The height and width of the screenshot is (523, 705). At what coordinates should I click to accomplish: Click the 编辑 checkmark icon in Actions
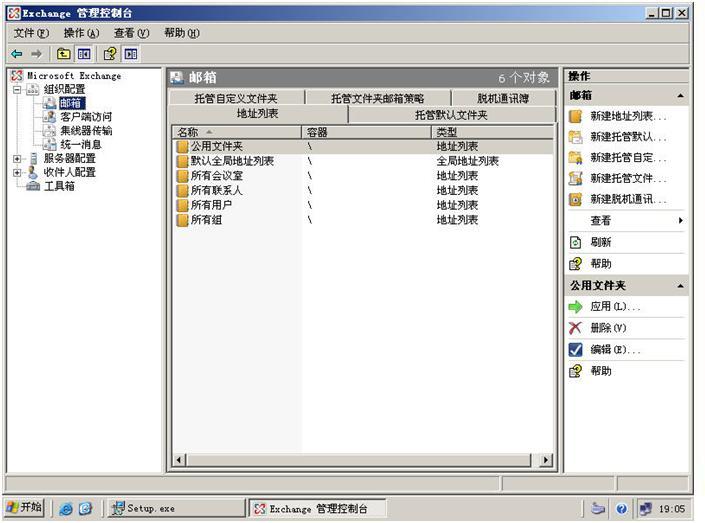[x=575, y=350]
